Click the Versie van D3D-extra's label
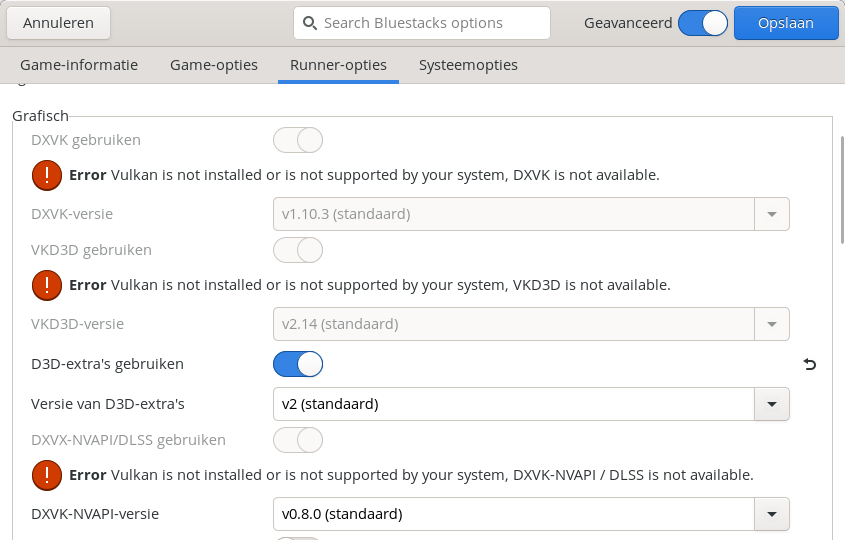The width and height of the screenshot is (845, 540). (x=108, y=404)
